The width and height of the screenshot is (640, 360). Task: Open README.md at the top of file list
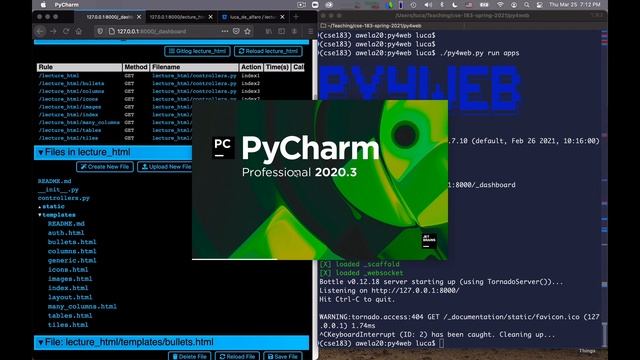click(54, 181)
